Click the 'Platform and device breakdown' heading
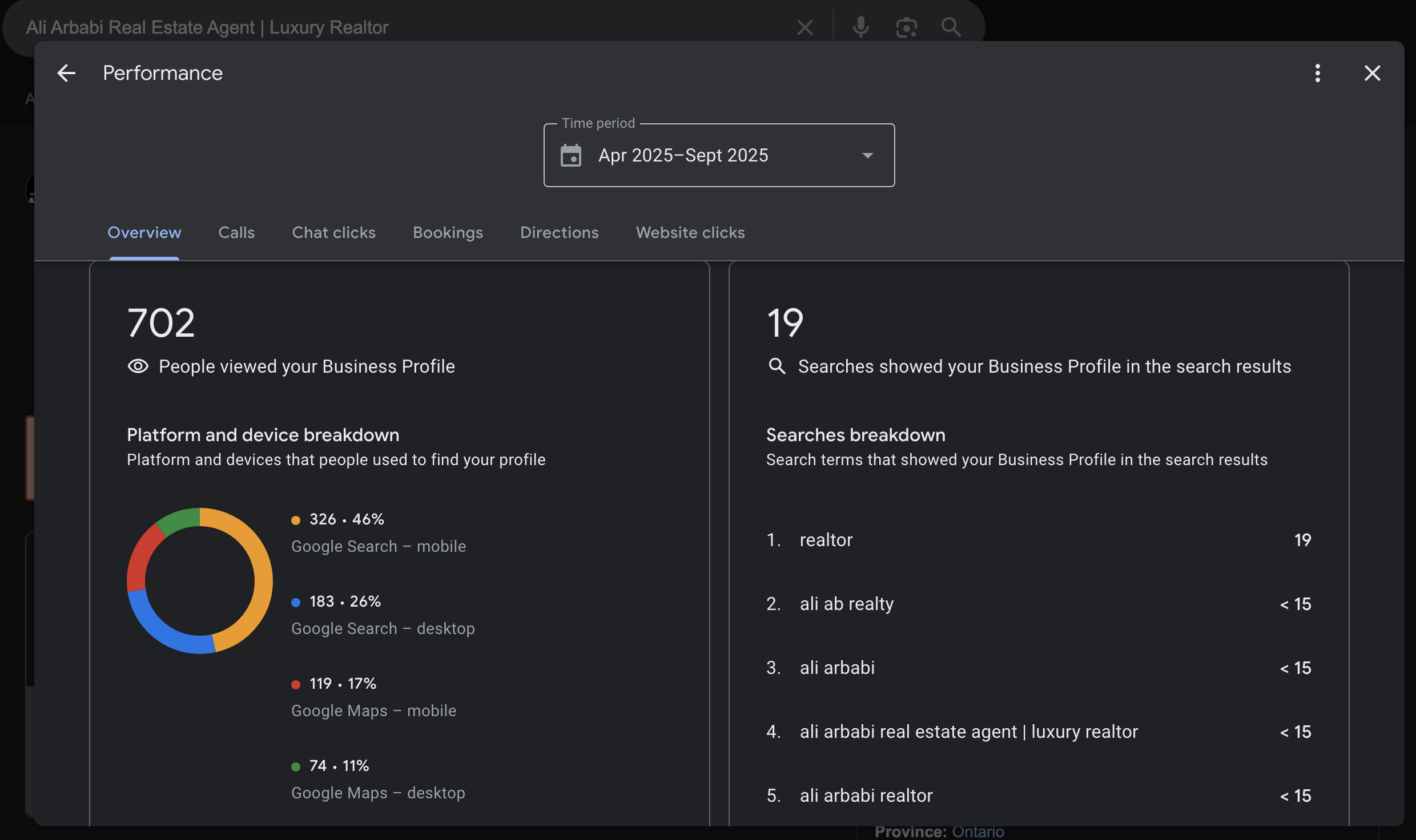This screenshot has width=1416, height=840. (263, 435)
